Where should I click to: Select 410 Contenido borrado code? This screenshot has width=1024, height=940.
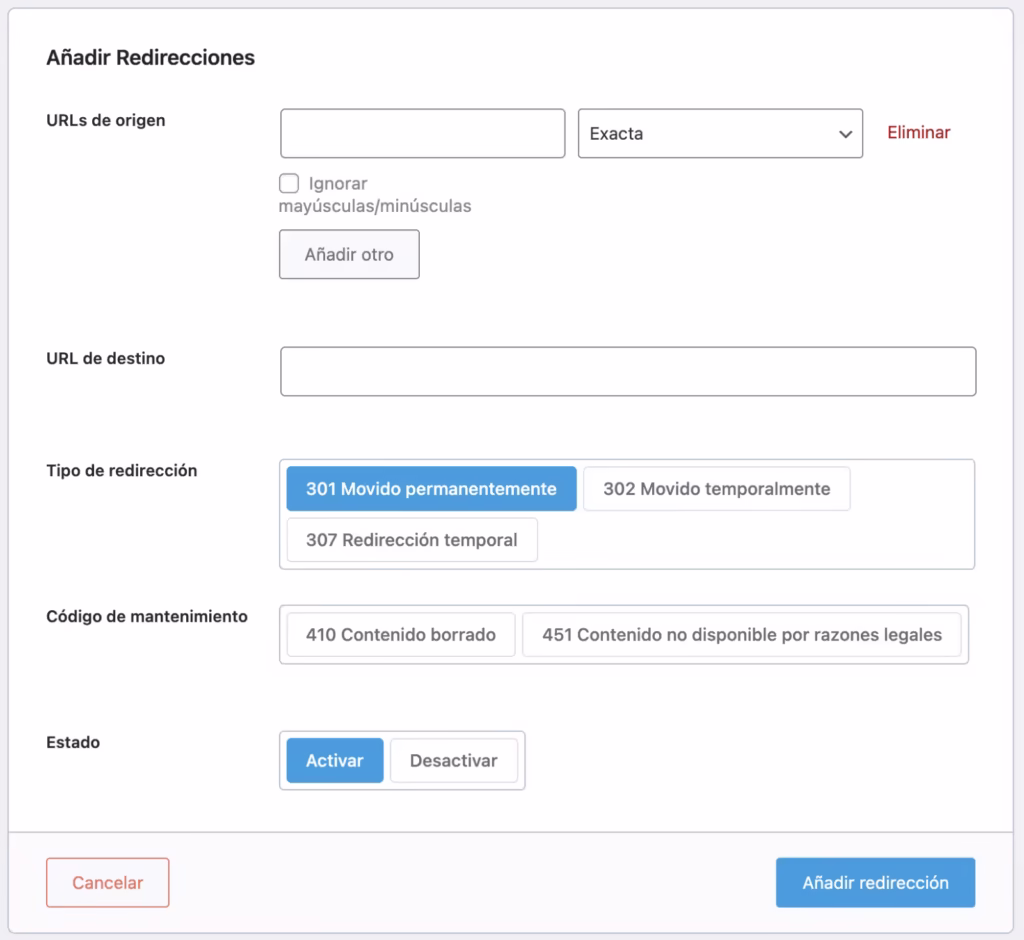pos(401,634)
